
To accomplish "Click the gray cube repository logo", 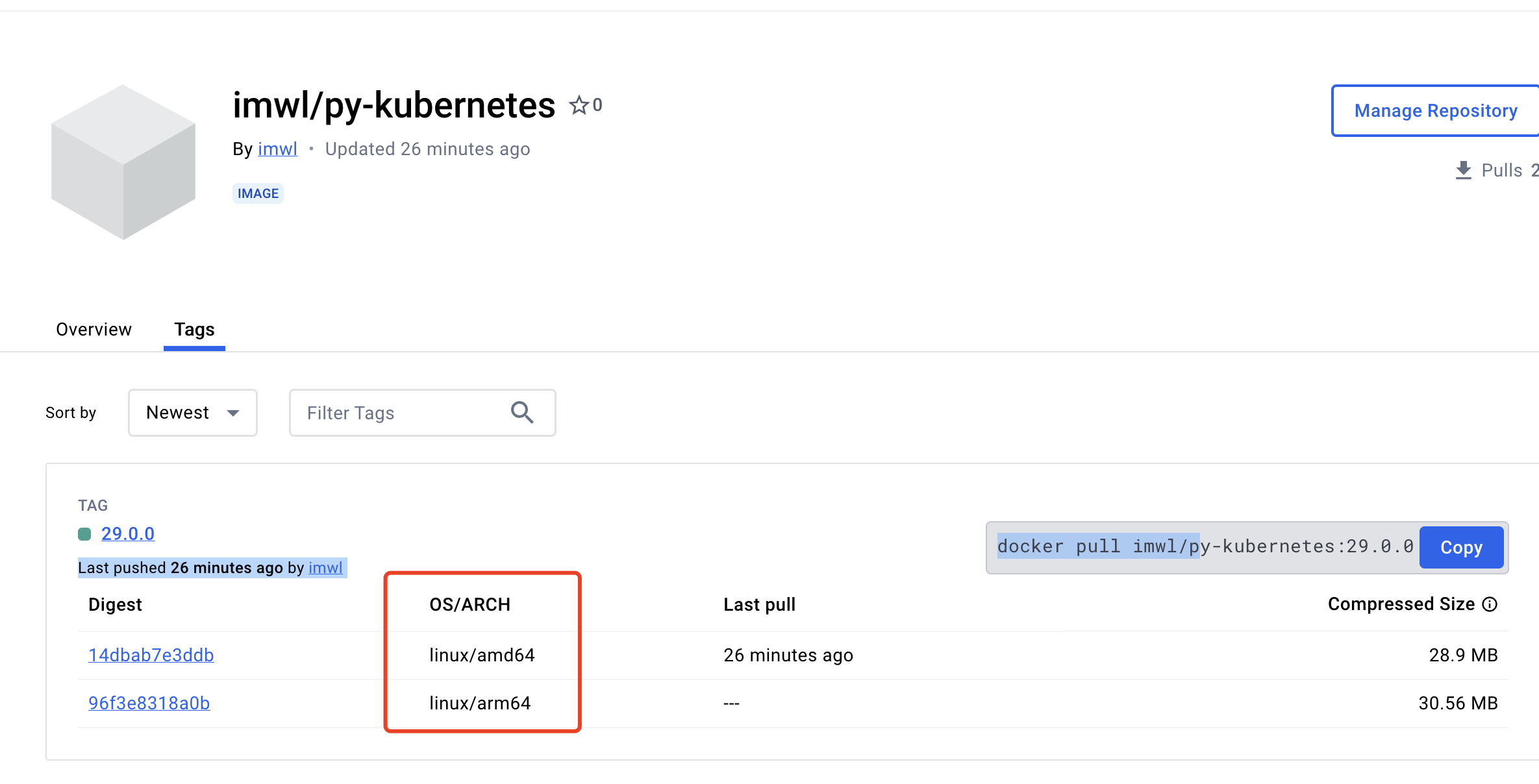I will pyautogui.click(x=123, y=162).
